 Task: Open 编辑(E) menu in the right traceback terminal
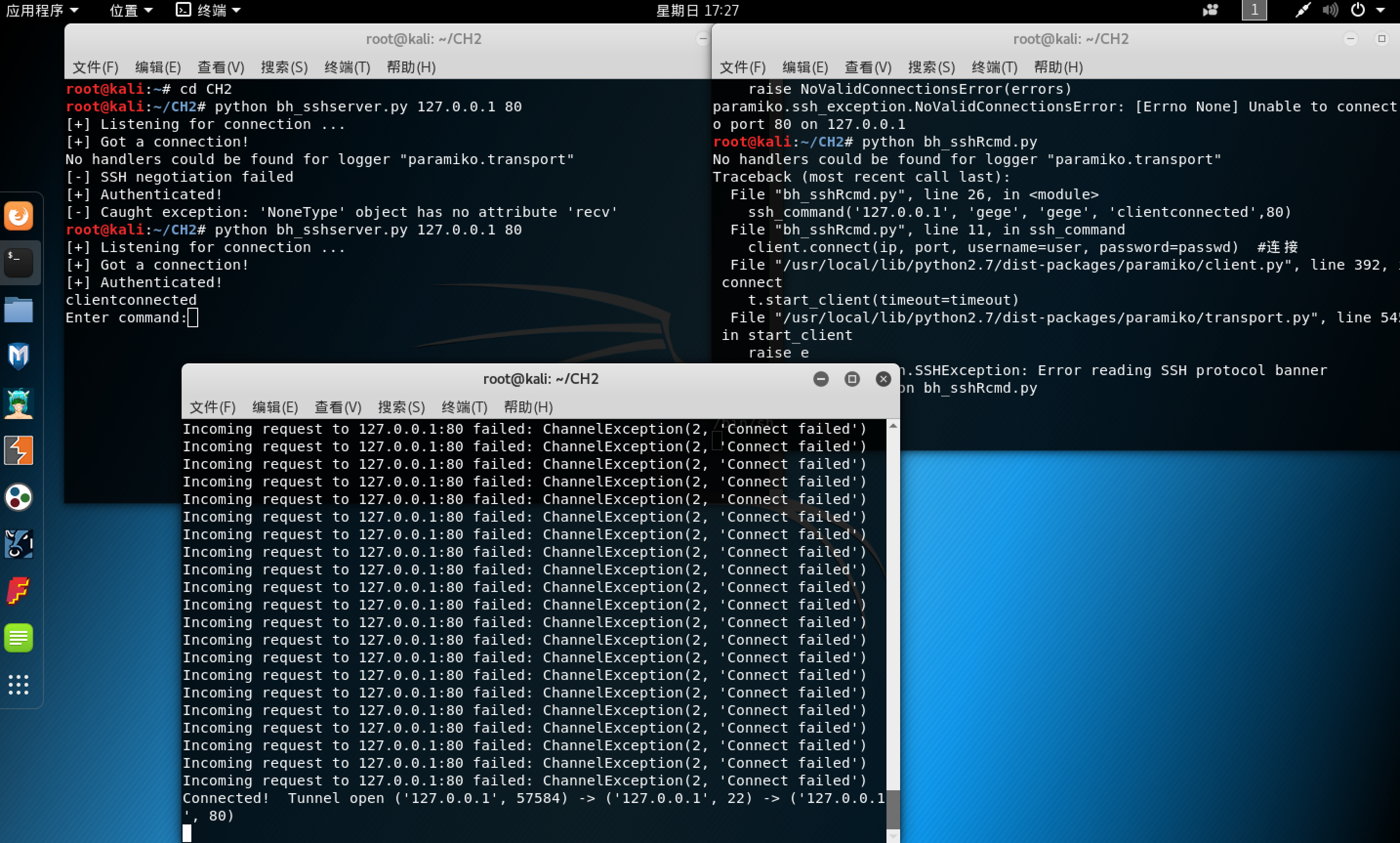pos(805,67)
